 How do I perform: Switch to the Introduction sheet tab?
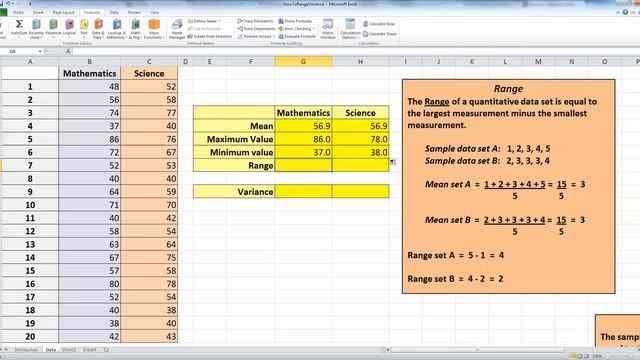[x=26, y=350]
